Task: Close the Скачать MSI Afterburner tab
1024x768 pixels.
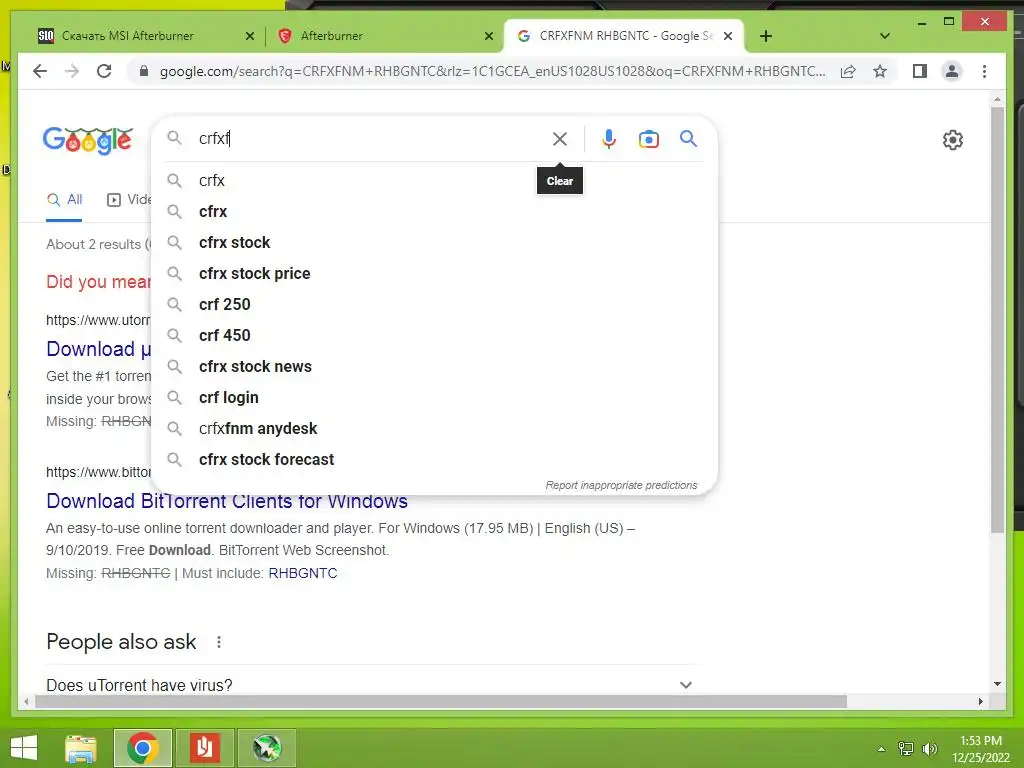Action: (x=249, y=36)
